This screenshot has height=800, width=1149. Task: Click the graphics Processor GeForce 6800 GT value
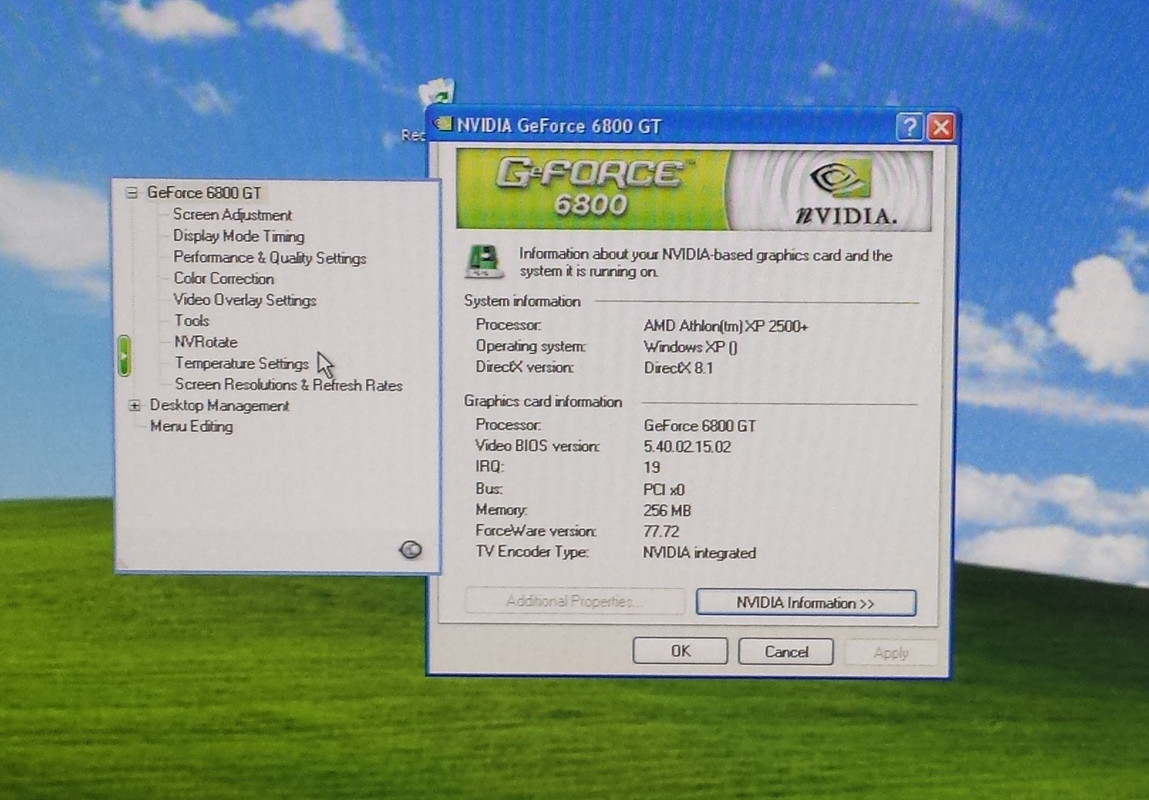pyautogui.click(x=699, y=426)
